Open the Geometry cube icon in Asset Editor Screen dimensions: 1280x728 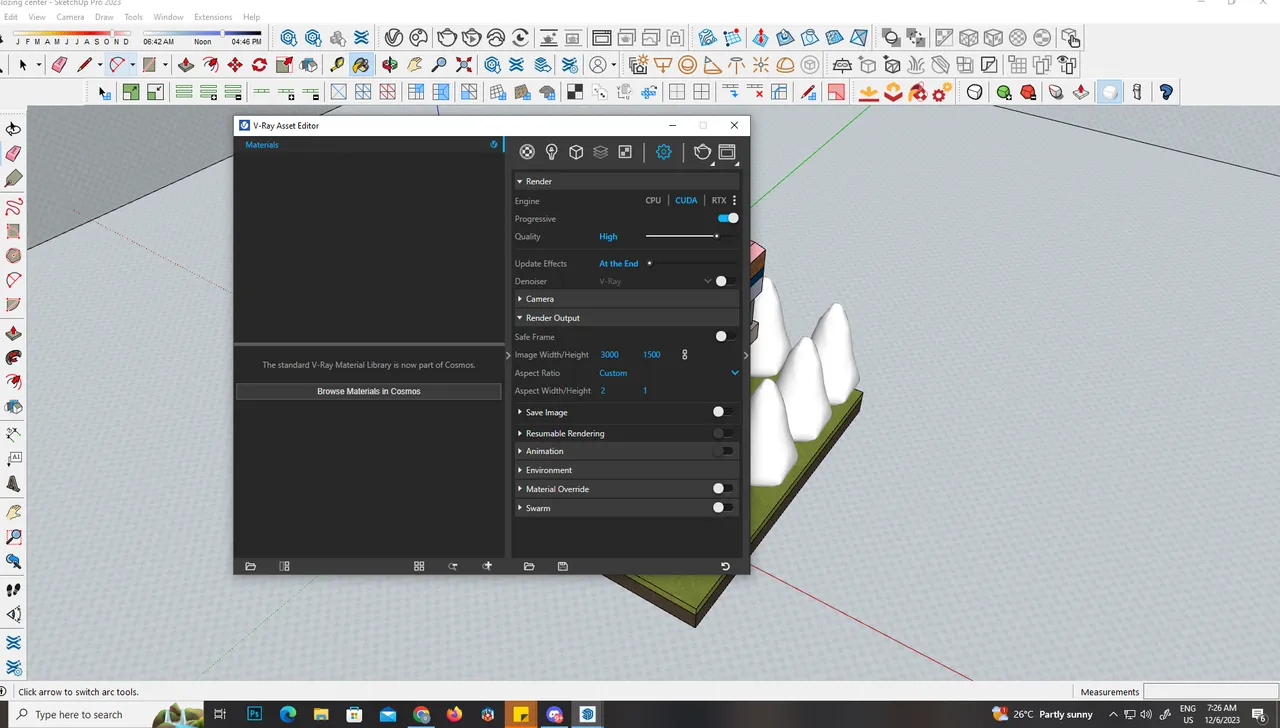tap(576, 152)
